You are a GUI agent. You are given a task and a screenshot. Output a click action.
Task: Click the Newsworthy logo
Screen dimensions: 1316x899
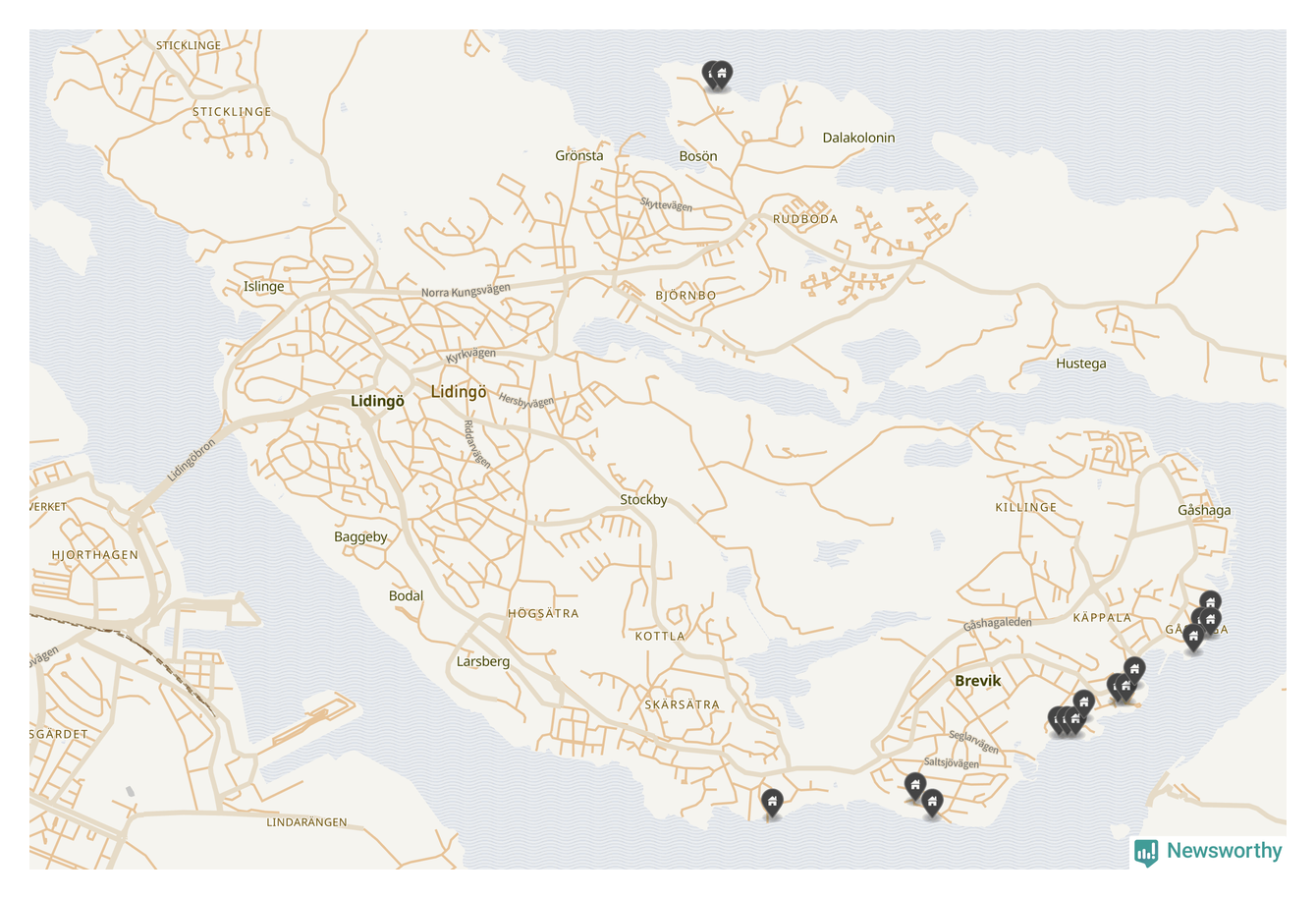coord(1207,851)
